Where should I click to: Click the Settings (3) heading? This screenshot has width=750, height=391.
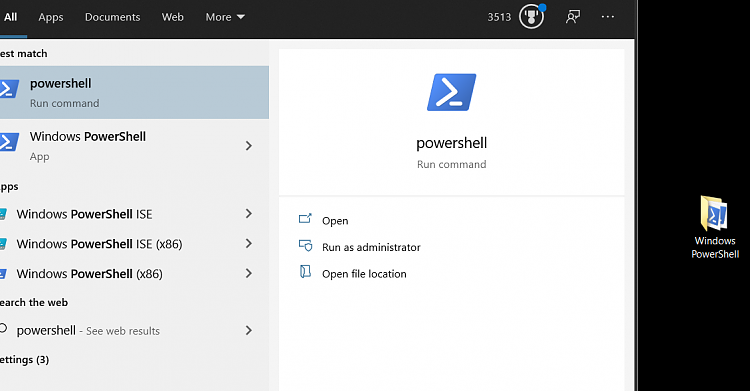click(x=24, y=359)
